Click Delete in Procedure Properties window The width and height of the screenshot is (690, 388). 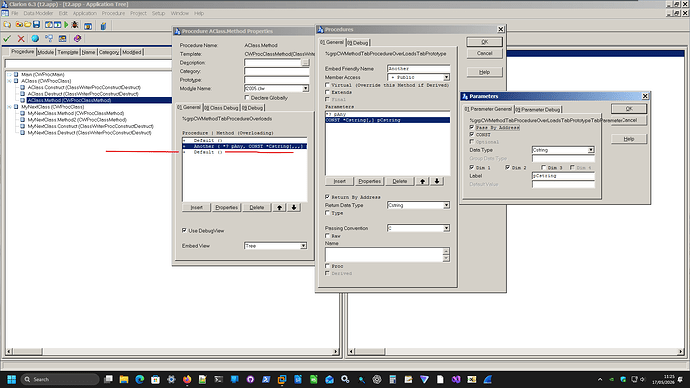coord(257,207)
